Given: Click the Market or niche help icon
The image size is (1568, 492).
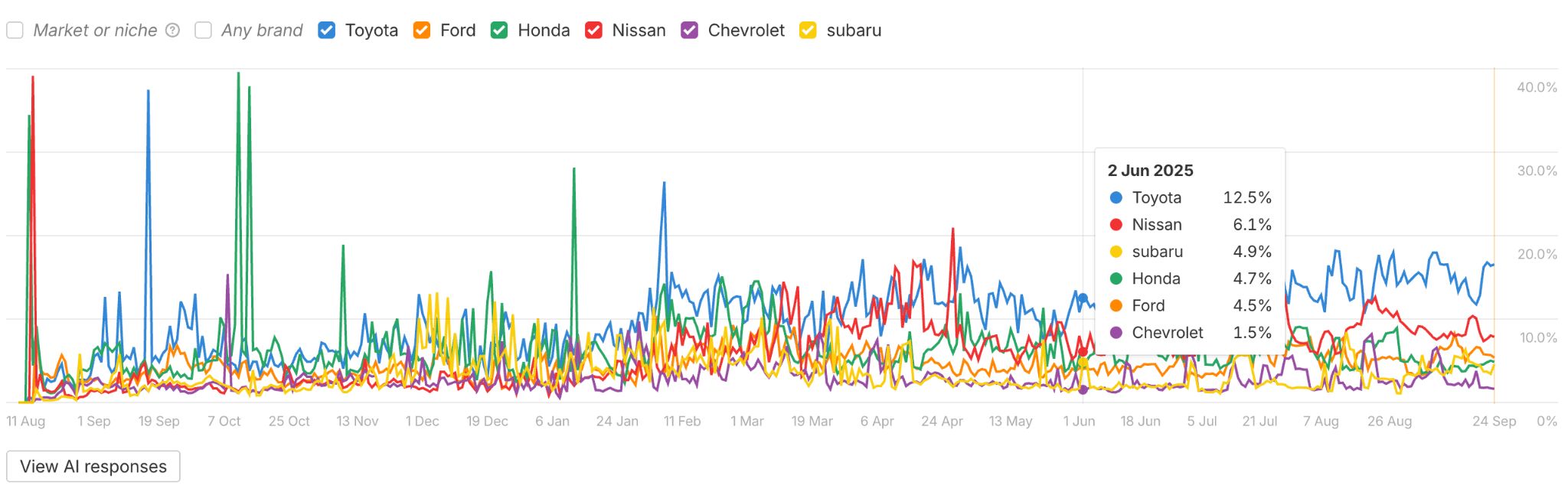Looking at the screenshot, I should coord(171,30).
